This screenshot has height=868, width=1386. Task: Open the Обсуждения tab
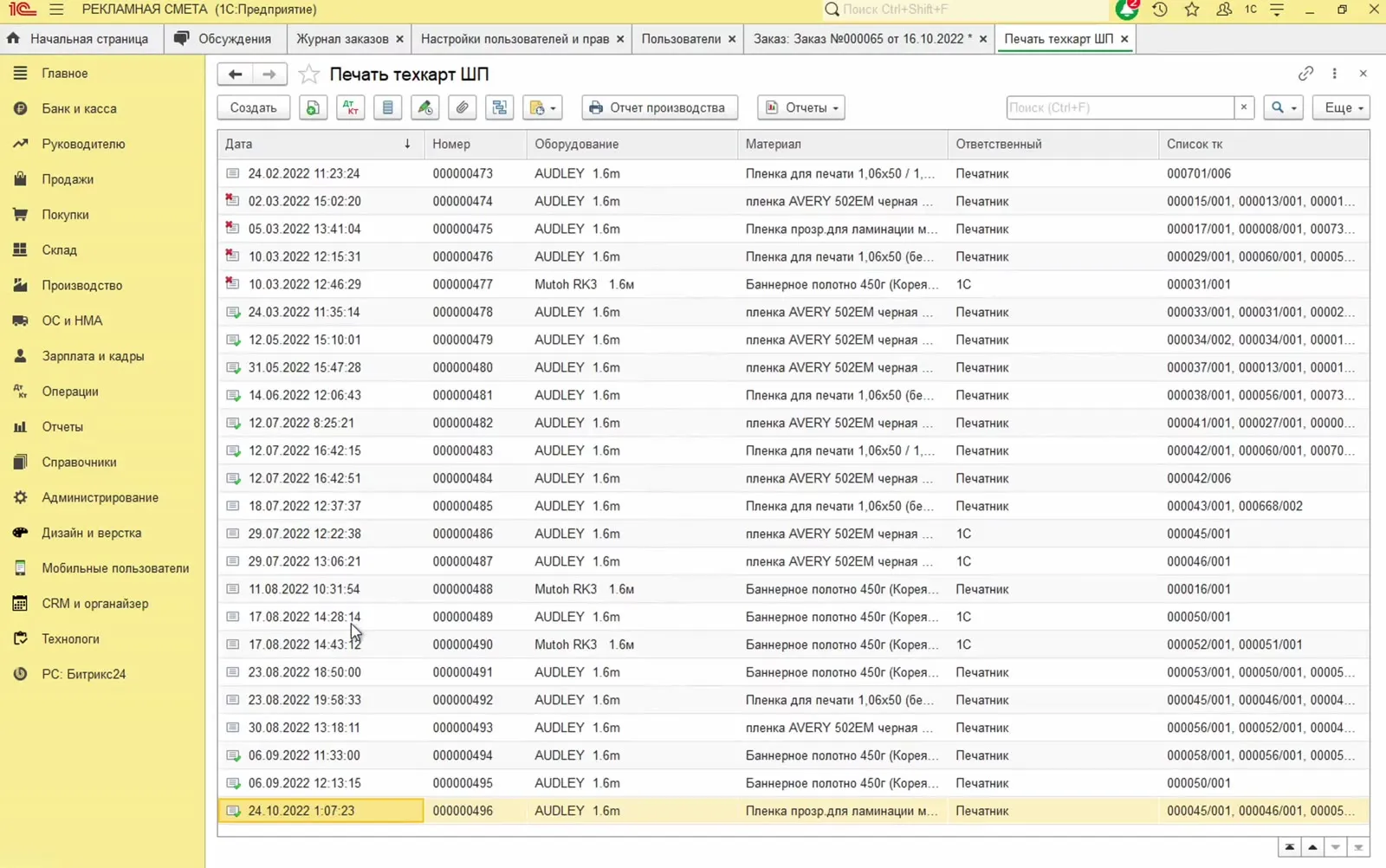pyautogui.click(x=224, y=39)
